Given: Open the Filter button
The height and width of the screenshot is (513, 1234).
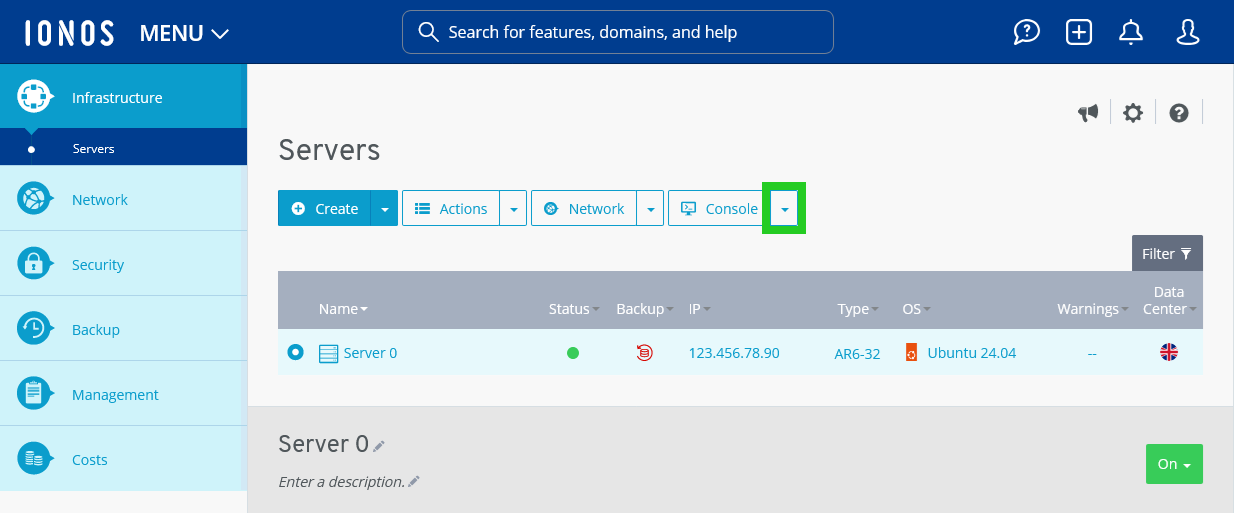Looking at the screenshot, I should (x=1167, y=253).
